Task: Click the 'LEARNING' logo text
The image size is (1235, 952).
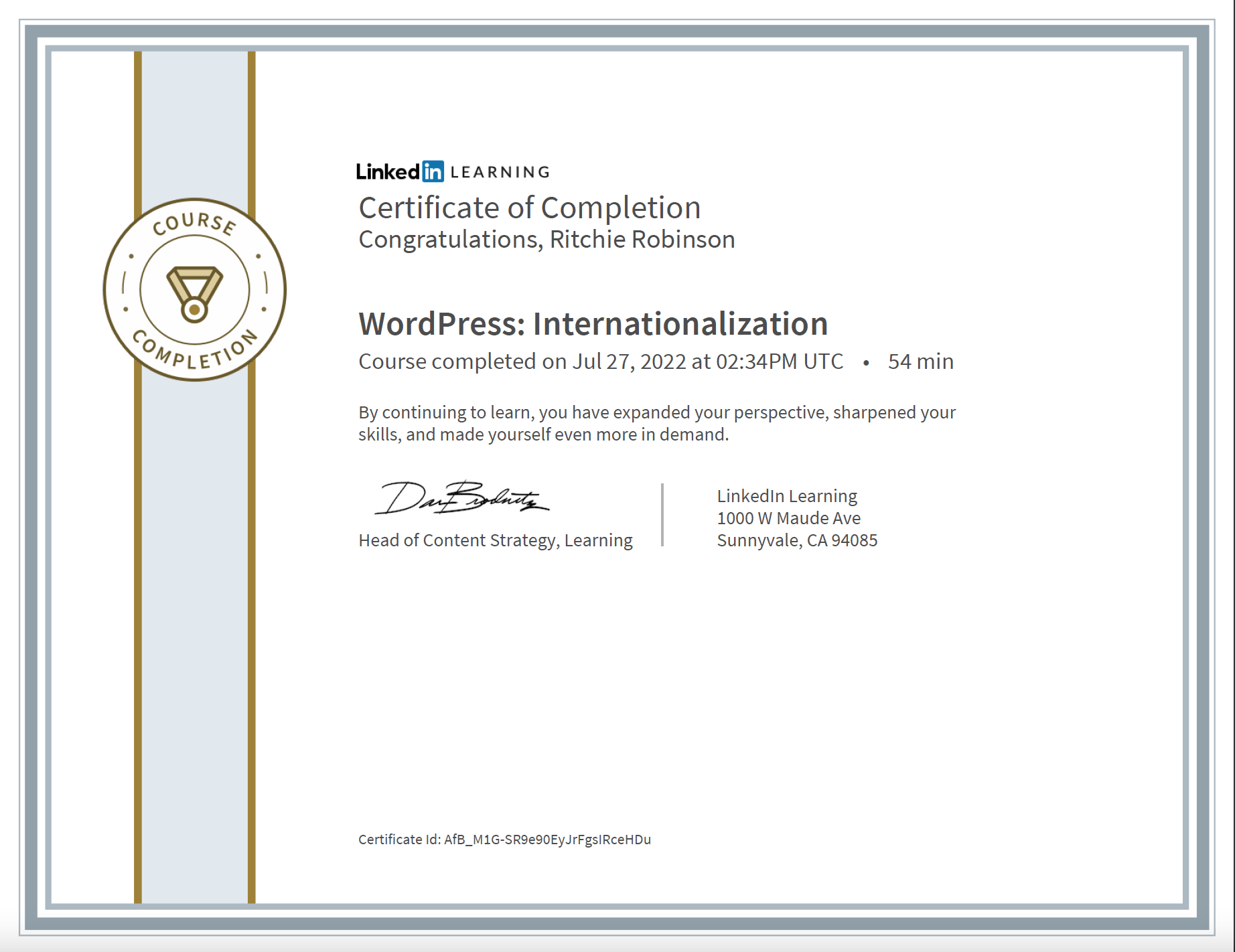Action: coord(500,172)
